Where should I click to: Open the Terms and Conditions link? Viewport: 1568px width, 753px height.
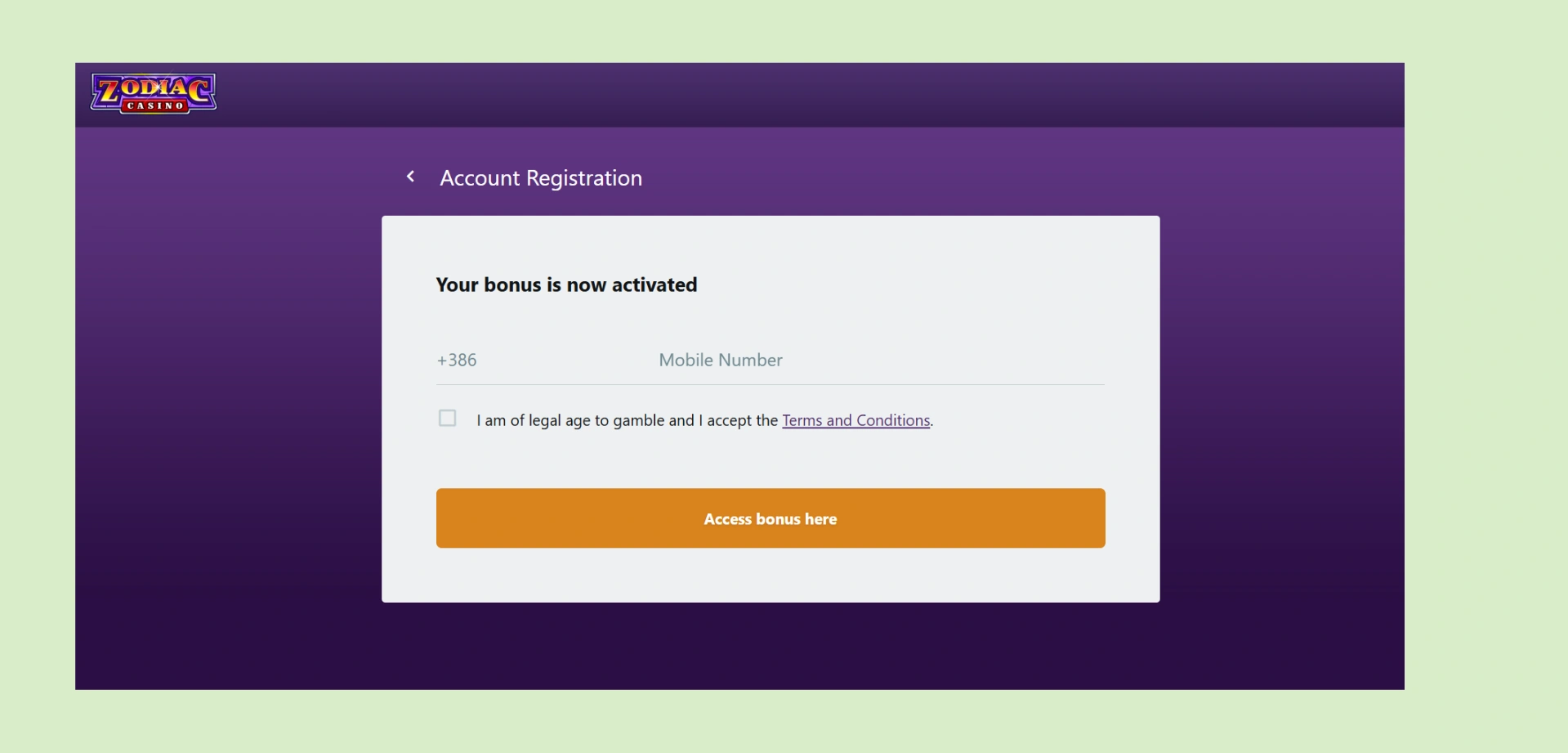[x=855, y=420]
